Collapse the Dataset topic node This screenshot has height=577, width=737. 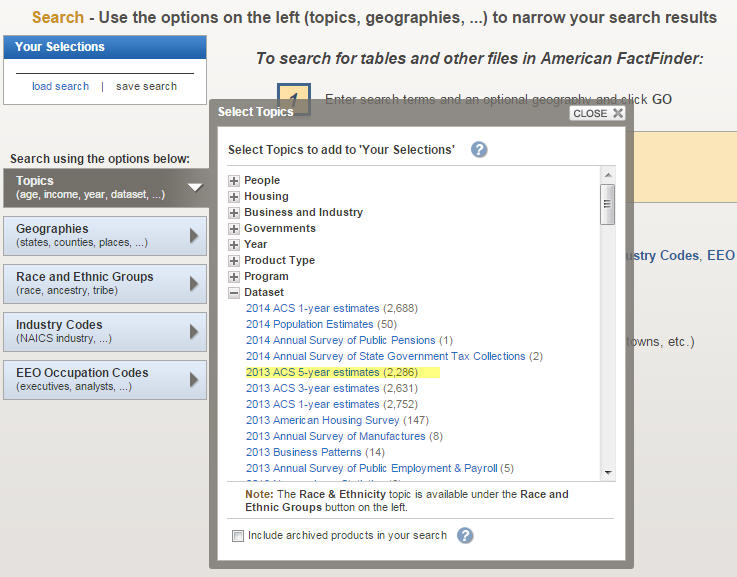234,293
